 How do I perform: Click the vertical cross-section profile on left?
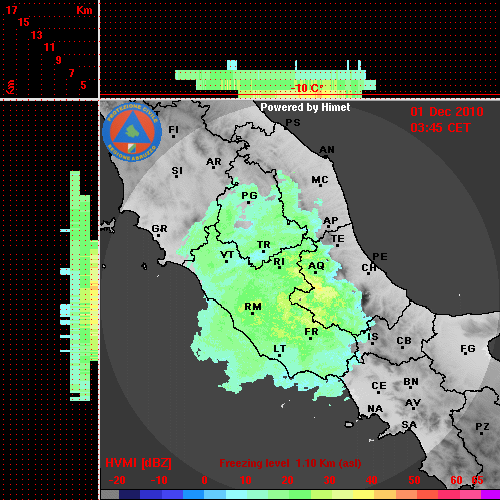[79, 286]
